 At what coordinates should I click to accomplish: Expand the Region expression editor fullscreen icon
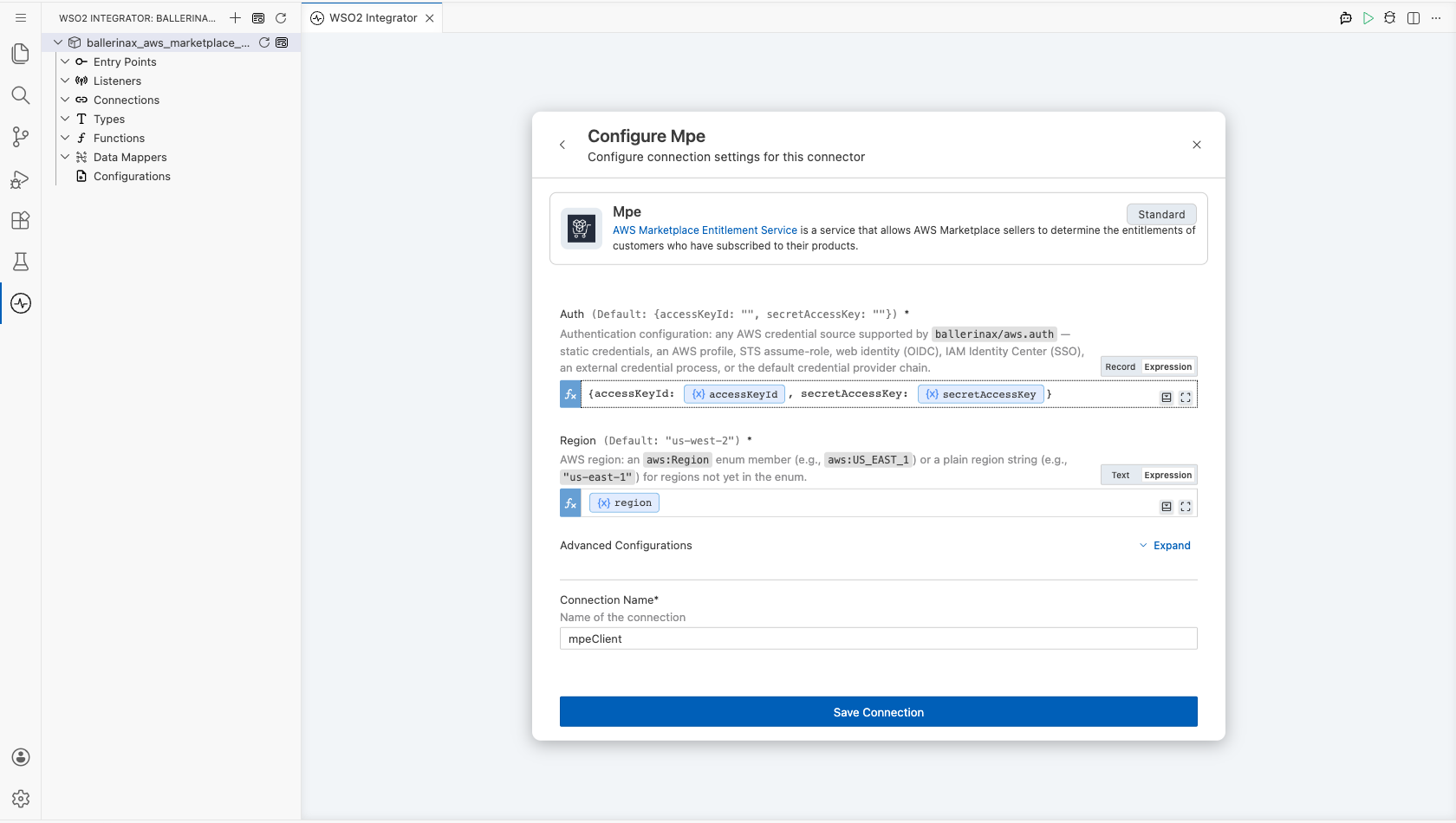pyautogui.click(x=1186, y=506)
